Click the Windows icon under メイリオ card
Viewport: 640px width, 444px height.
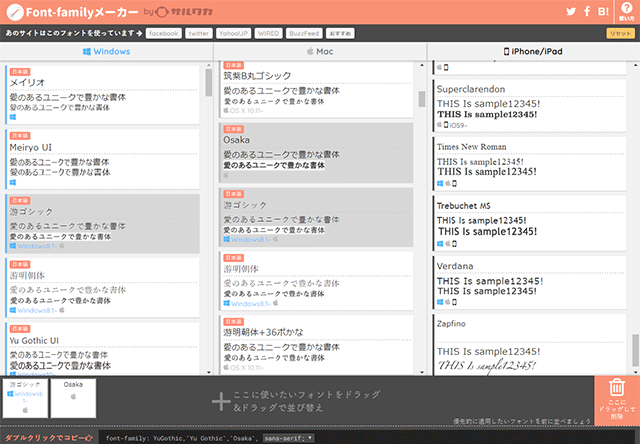point(13,117)
